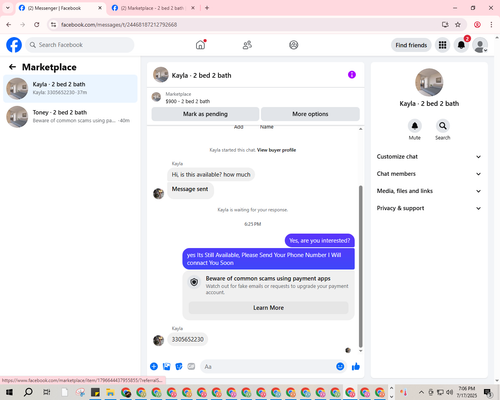This screenshot has height=400, width=500.
Task: Switch to the Marketplace - 2 bed 2 bath tab
Action: tap(153, 8)
